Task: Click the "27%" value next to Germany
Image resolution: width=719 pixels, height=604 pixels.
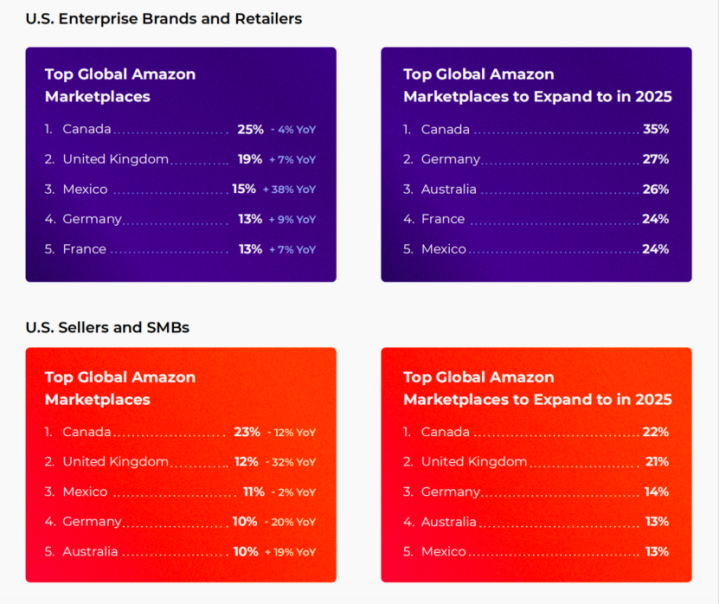Action: (656, 159)
